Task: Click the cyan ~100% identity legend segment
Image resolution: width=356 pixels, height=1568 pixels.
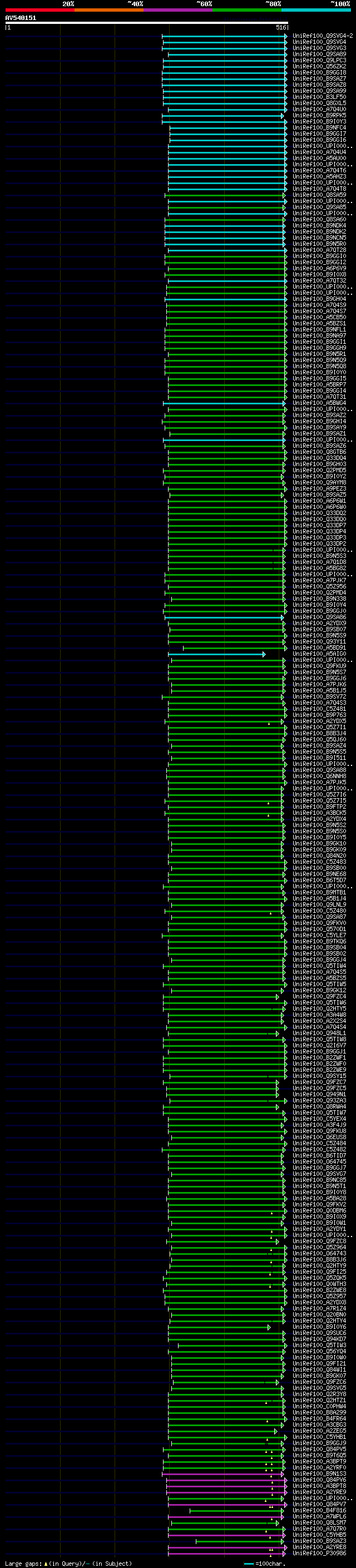Action: 317,11
